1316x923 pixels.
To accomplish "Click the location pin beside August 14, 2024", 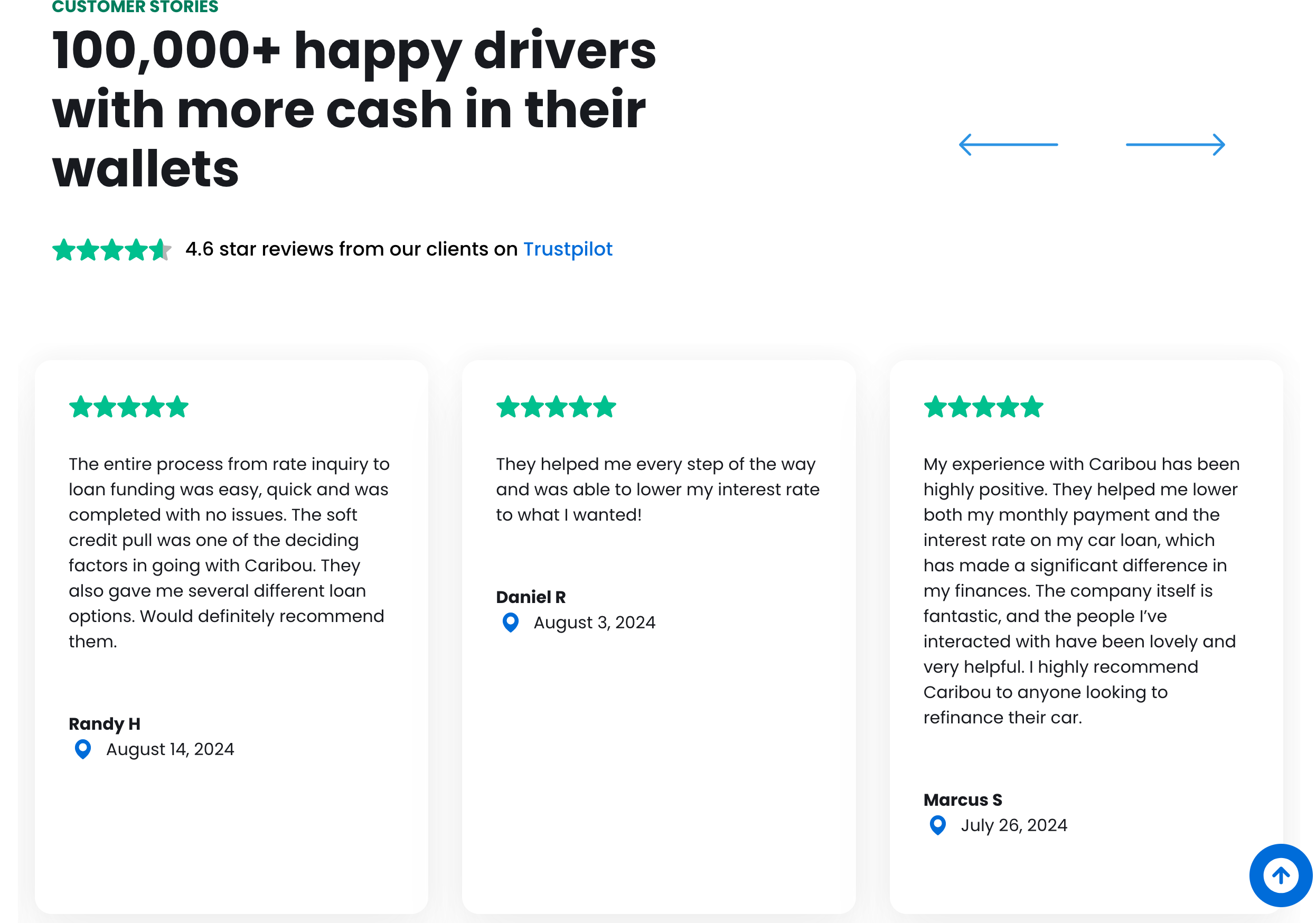I will [x=83, y=749].
